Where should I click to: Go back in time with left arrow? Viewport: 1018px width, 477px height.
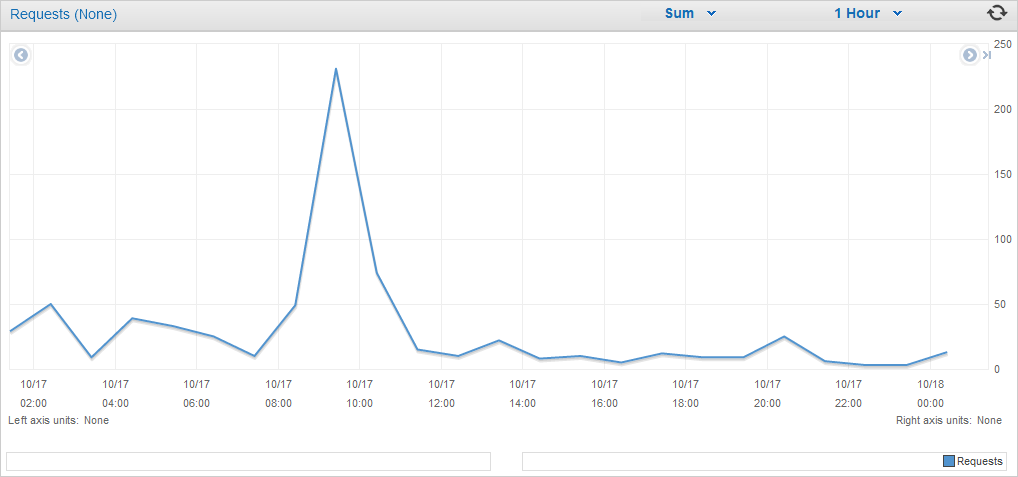(x=21, y=55)
